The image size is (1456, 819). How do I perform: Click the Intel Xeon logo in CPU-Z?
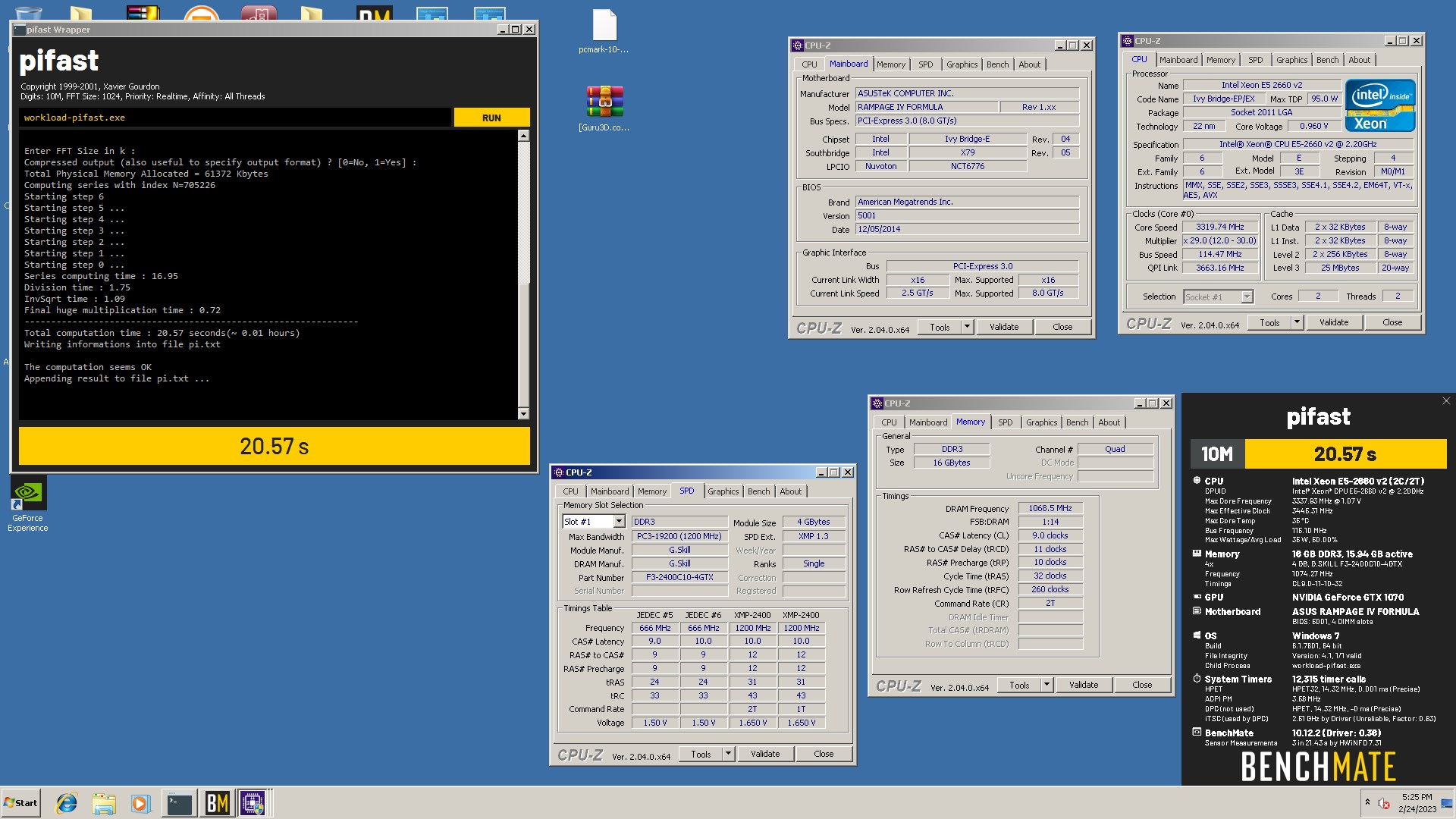[1380, 105]
